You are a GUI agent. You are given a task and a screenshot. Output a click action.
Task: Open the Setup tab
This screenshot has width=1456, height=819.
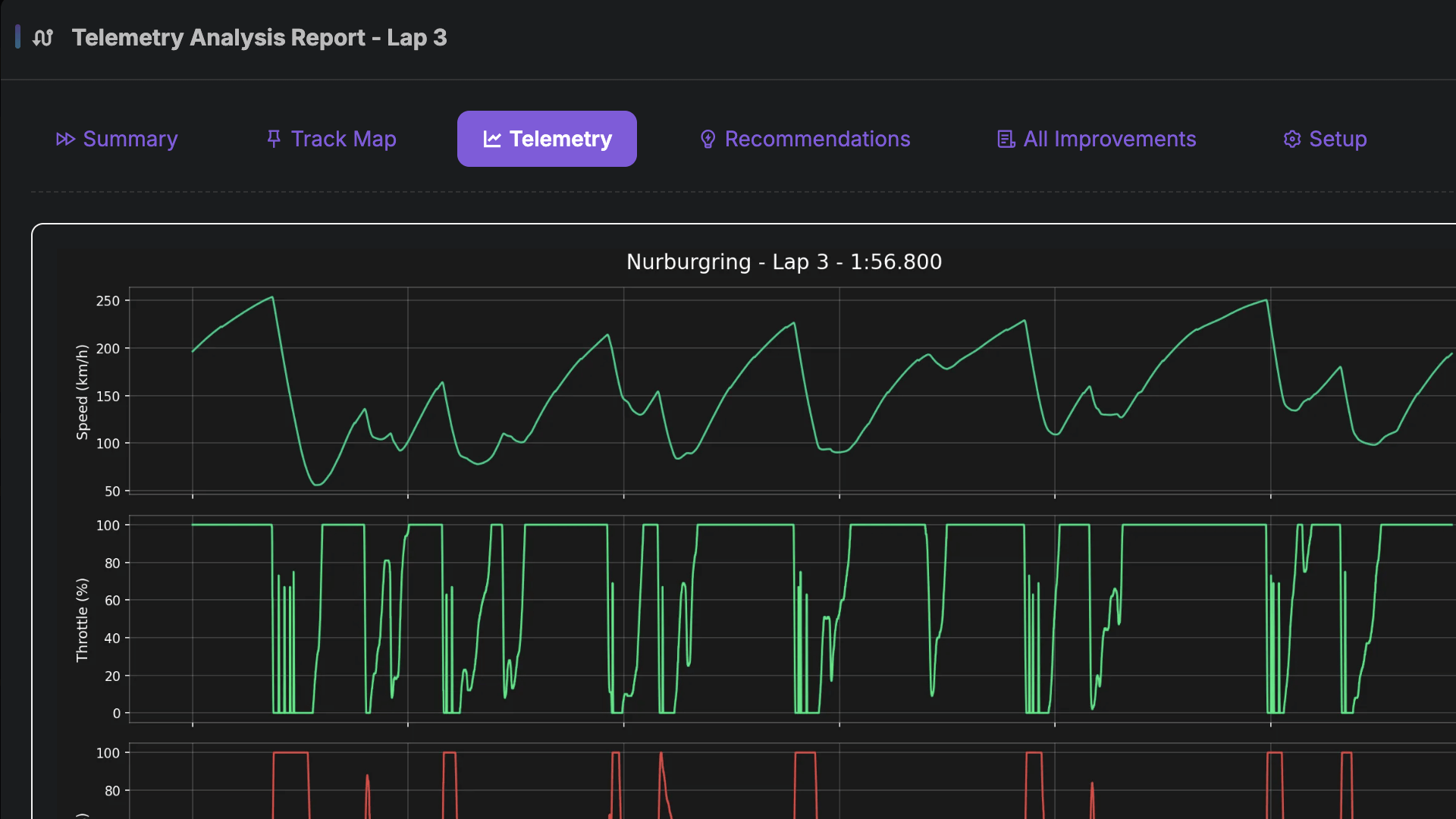(x=1337, y=140)
